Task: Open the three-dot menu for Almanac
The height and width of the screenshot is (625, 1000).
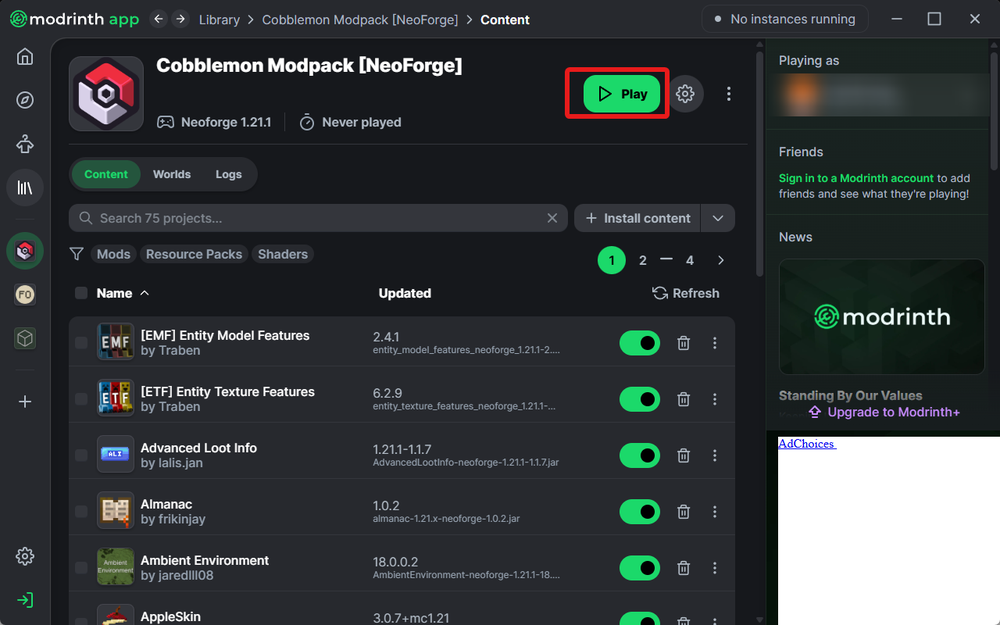Action: 715,511
